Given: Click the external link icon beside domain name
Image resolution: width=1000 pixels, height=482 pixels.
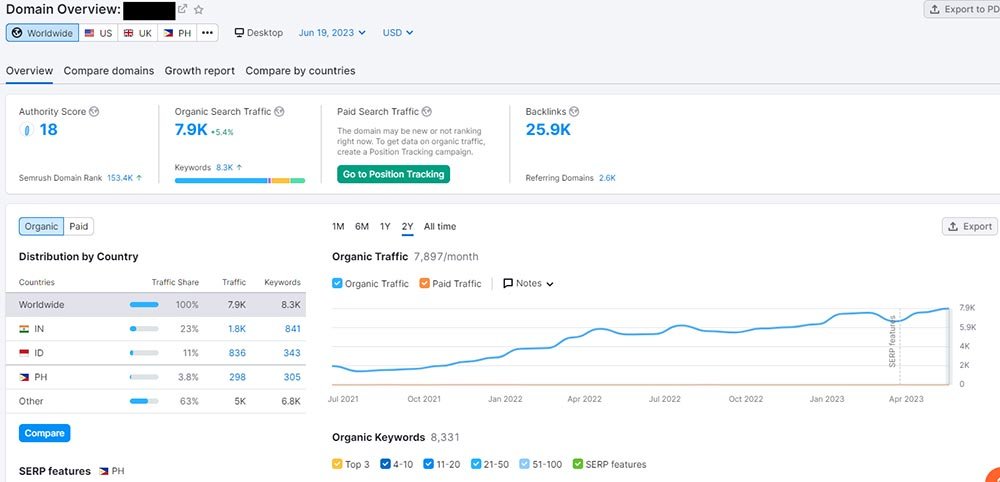Looking at the screenshot, I should click(x=183, y=10).
